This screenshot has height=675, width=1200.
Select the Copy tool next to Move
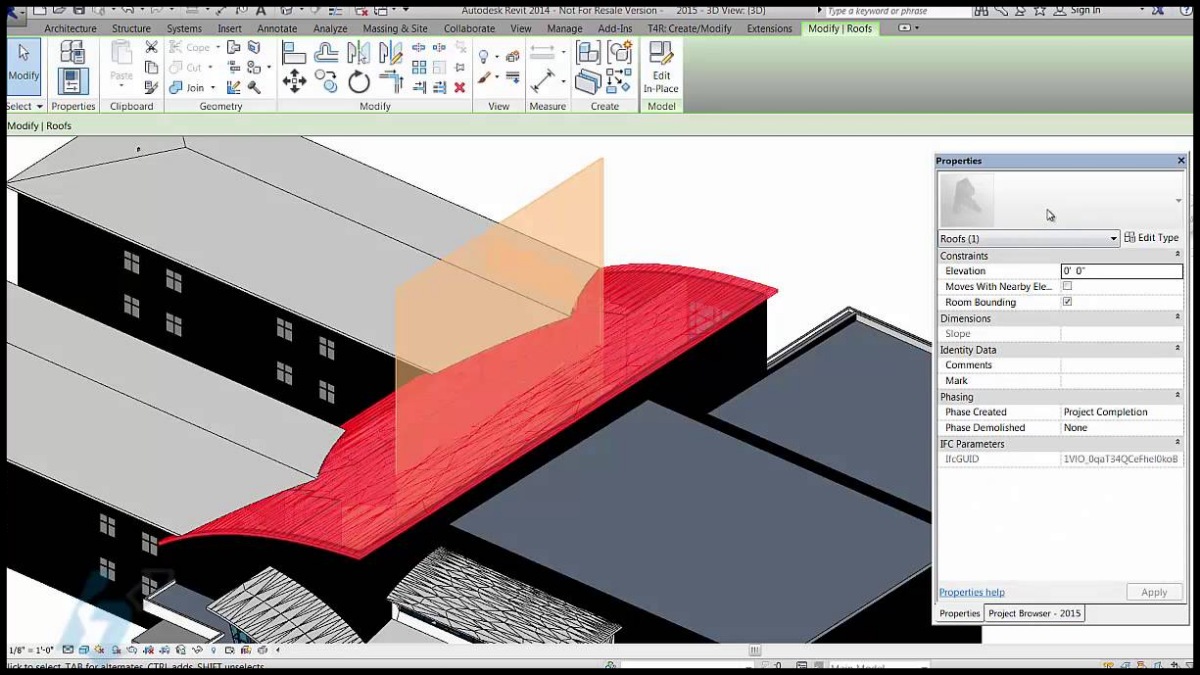coord(326,82)
